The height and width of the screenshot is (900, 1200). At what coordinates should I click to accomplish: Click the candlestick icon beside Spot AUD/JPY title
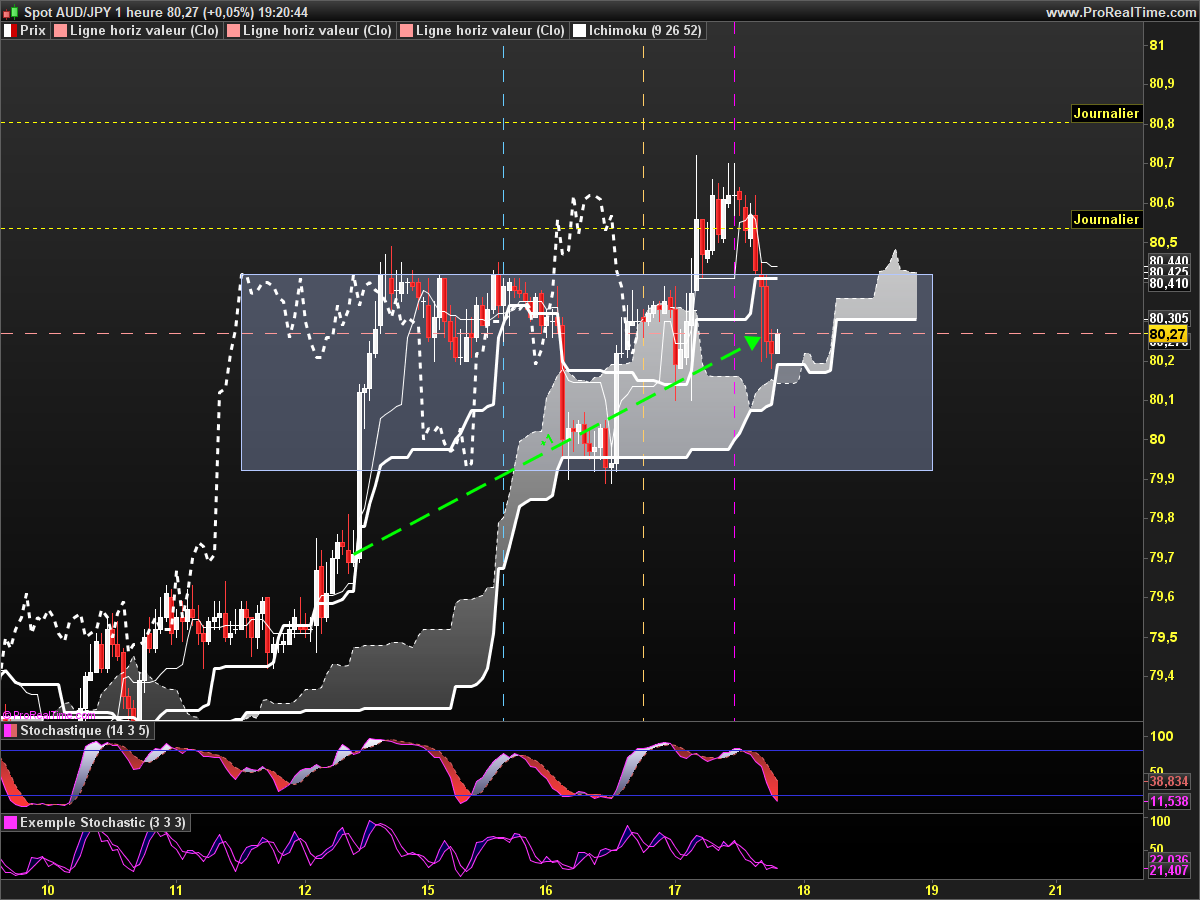click(x=10, y=12)
